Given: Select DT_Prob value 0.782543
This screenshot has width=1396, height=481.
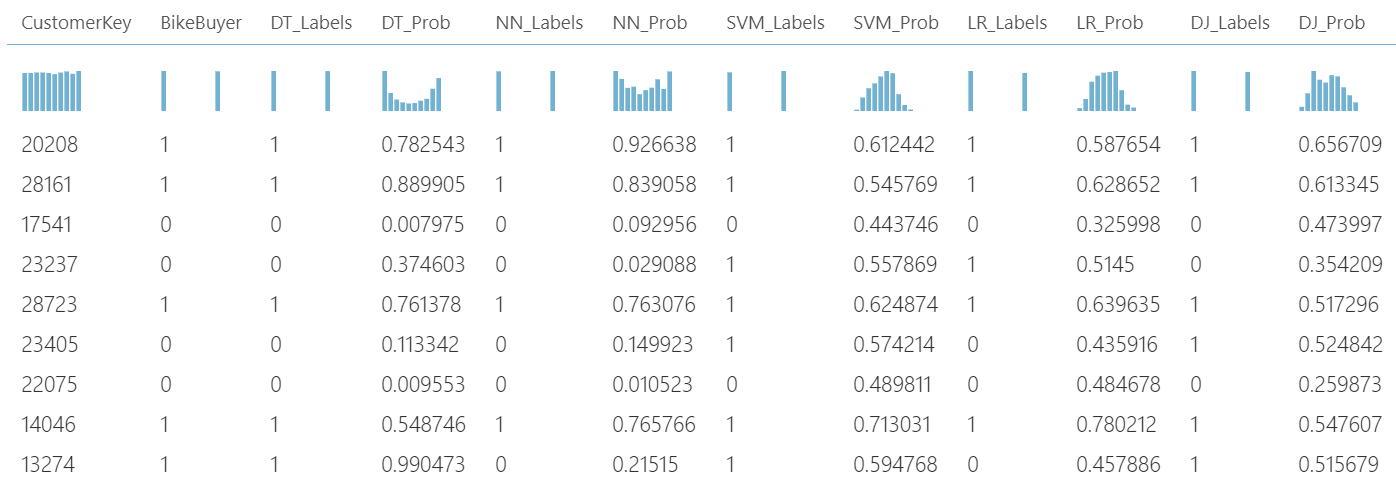Looking at the screenshot, I should (423, 145).
